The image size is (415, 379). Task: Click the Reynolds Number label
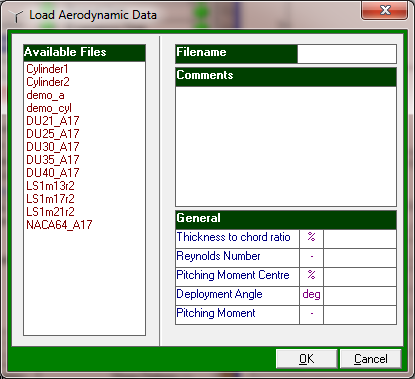(218, 256)
